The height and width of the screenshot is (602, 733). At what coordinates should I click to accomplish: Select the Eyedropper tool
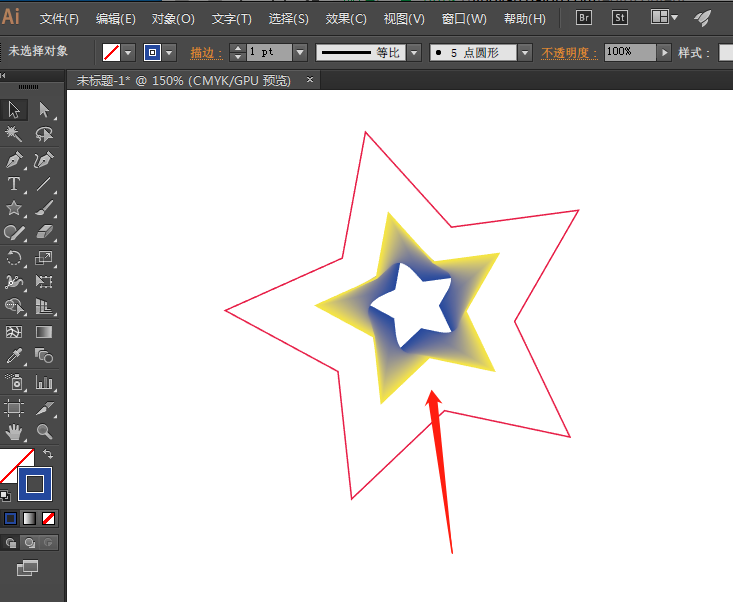[x=14, y=356]
